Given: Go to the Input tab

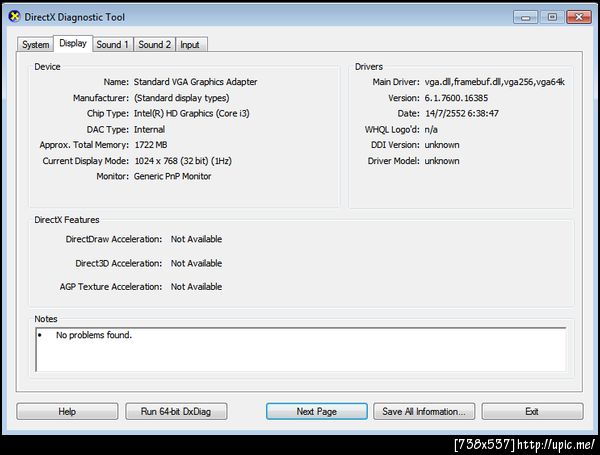Looking at the screenshot, I should pyautogui.click(x=190, y=44).
